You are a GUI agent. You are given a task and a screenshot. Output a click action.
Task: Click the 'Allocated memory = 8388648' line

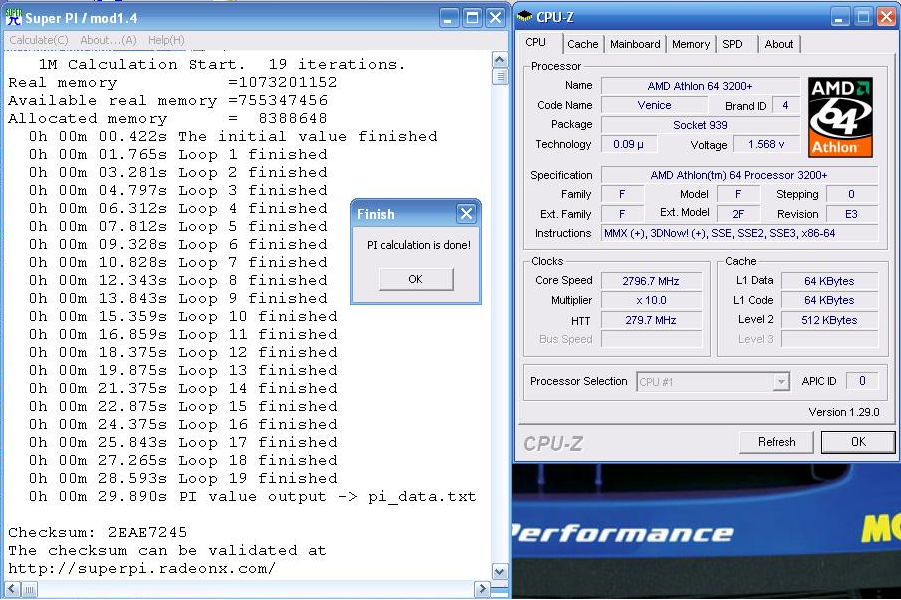point(167,118)
